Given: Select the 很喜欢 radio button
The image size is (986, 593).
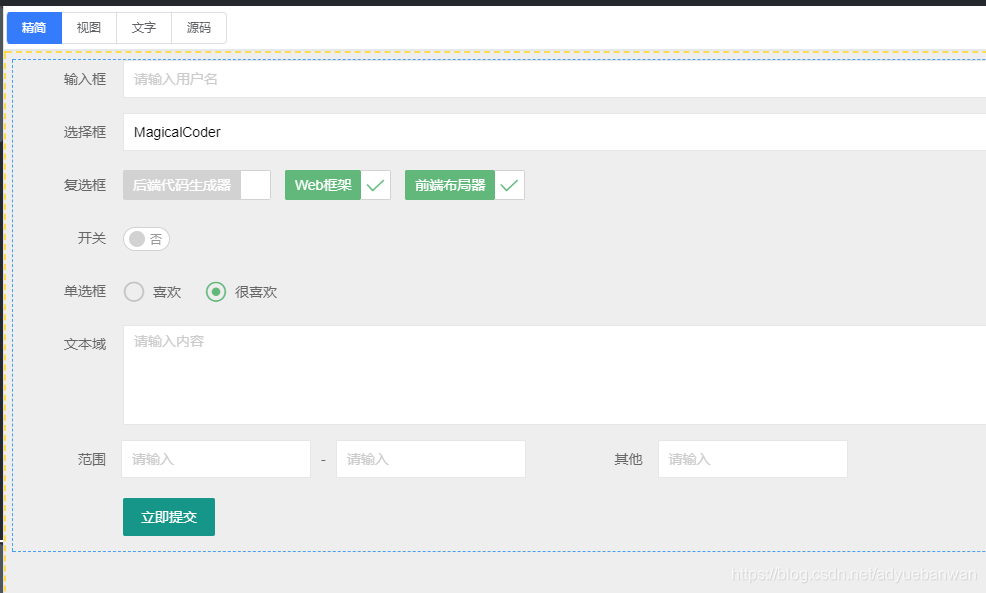Looking at the screenshot, I should pos(242,292).
